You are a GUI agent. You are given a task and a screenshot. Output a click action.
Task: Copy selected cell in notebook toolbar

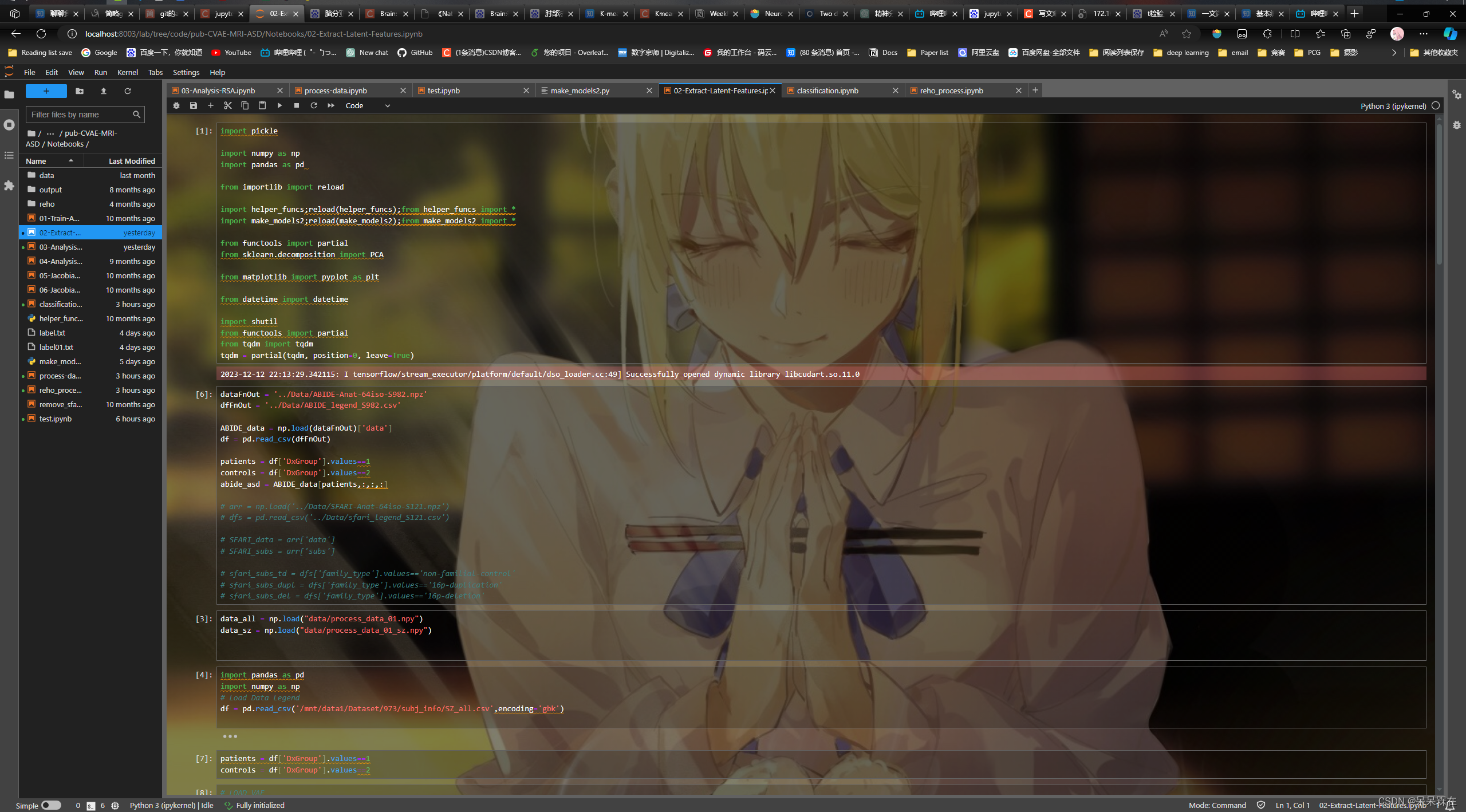pyautogui.click(x=245, y=106)
